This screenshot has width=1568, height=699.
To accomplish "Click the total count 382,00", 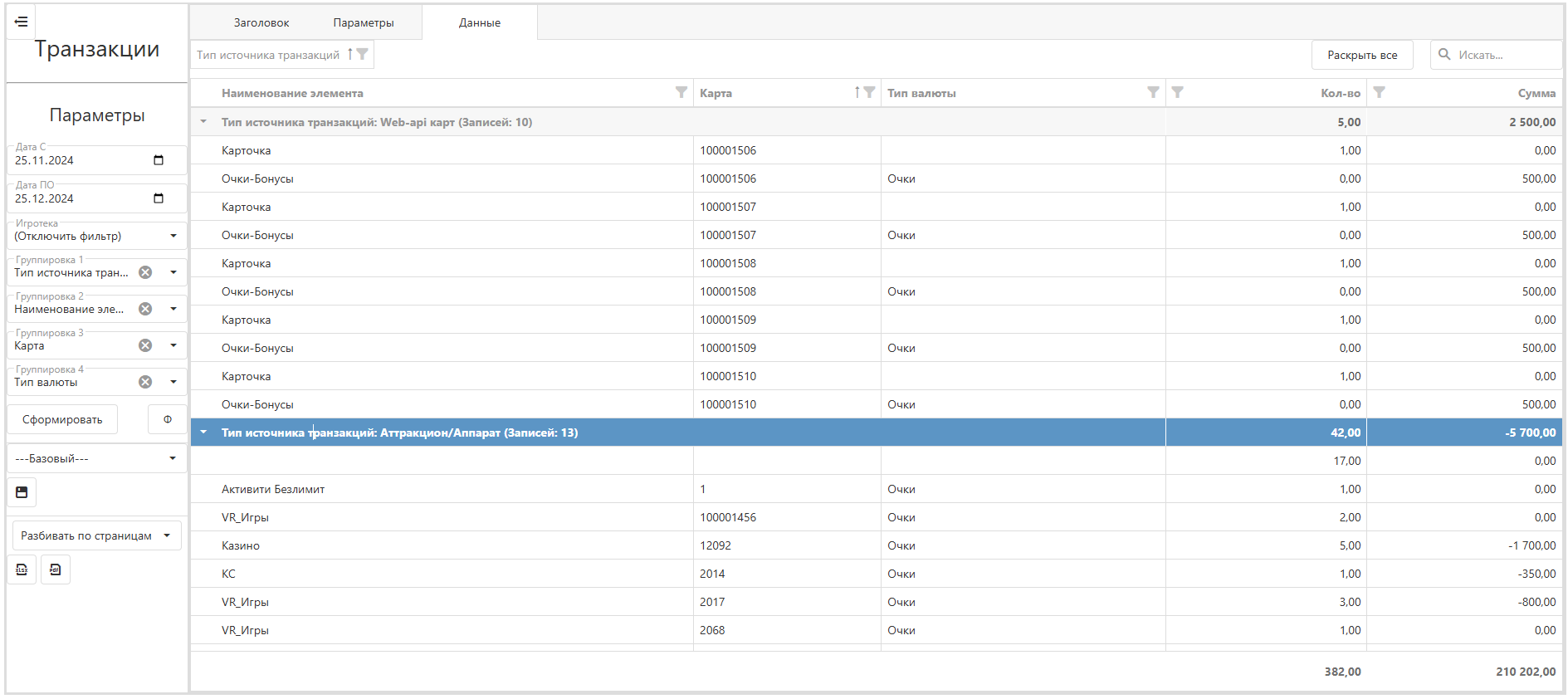I will (1342, 672).
